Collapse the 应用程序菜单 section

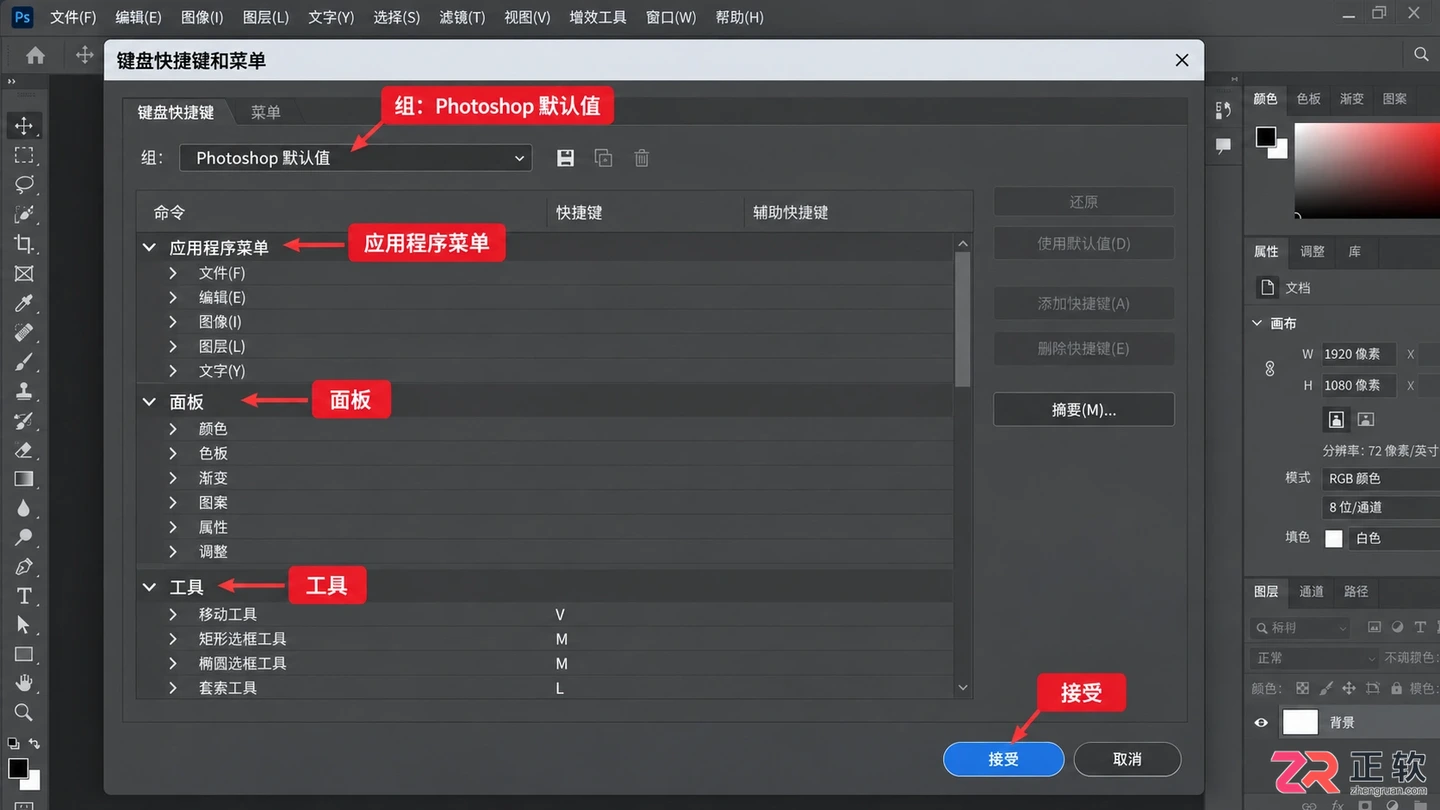click(150, 247)
